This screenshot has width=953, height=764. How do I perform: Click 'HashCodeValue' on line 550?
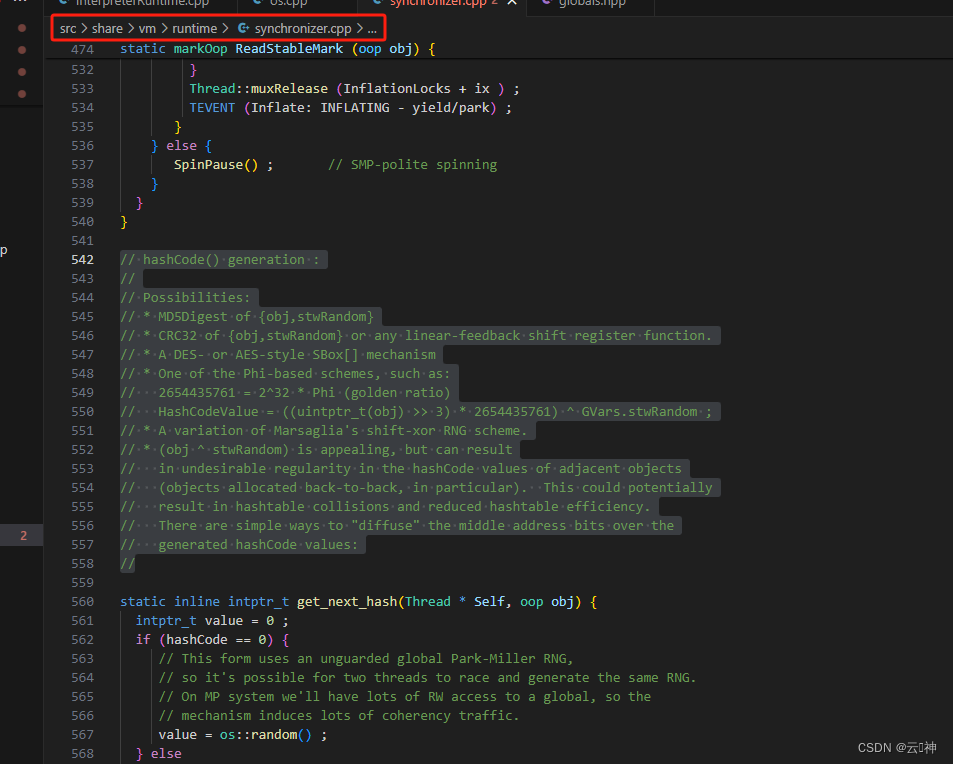(208, 411)
